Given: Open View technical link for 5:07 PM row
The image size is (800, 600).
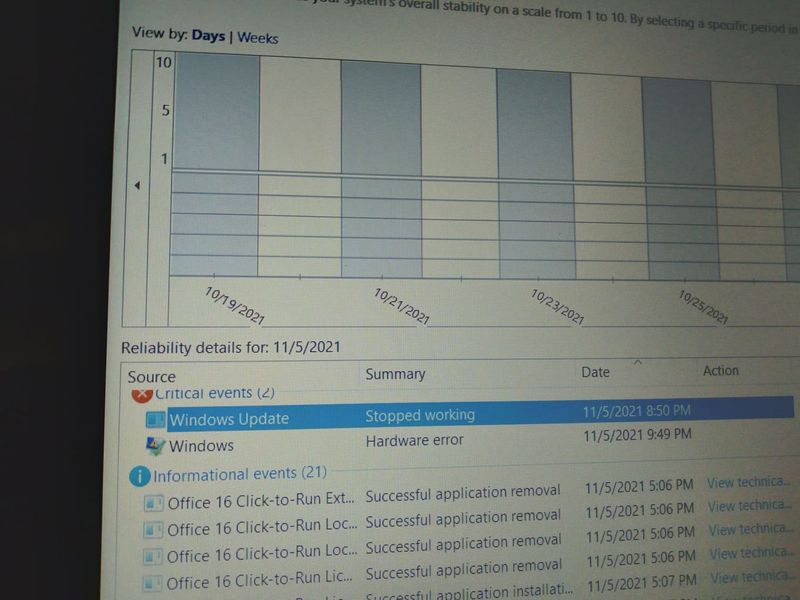Looking at the screenshot, I should pyautogui.click(x=751, y=577).
